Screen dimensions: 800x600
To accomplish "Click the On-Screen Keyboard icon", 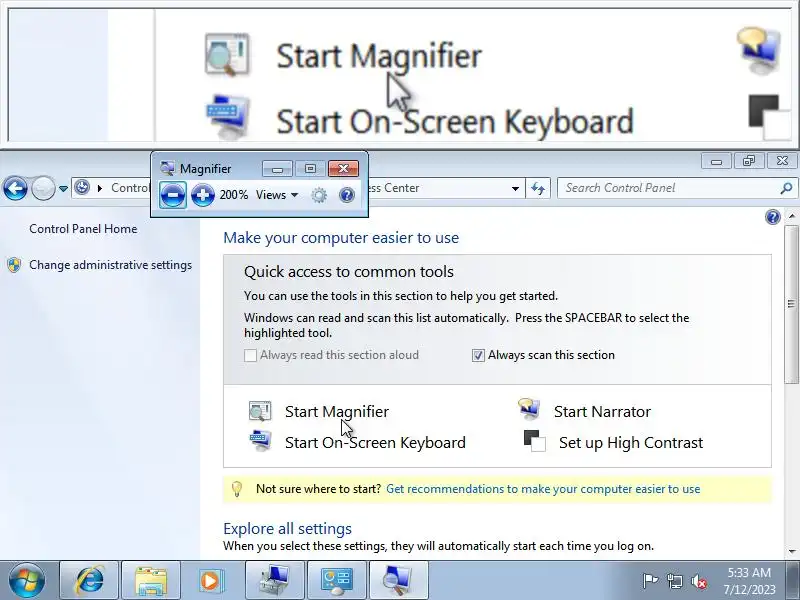I will click(260, 441).
